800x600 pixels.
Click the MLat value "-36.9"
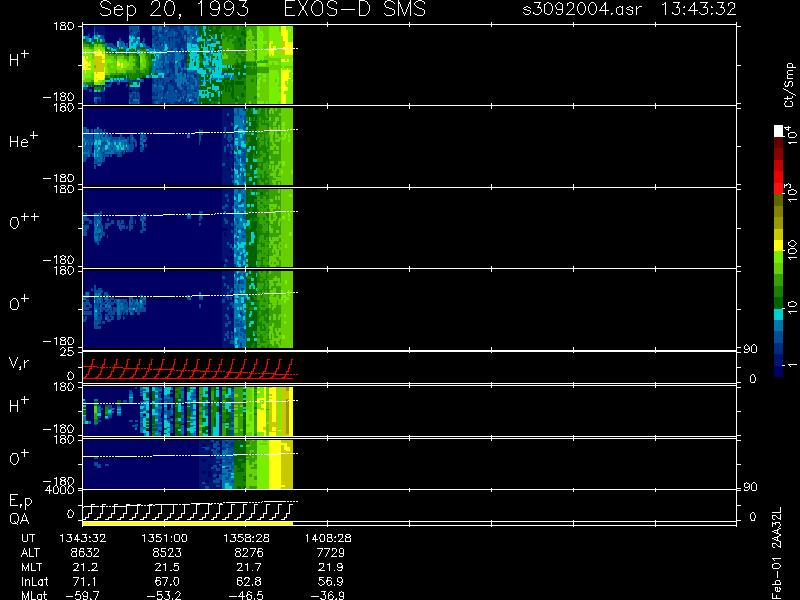click(x=328, y=595)
